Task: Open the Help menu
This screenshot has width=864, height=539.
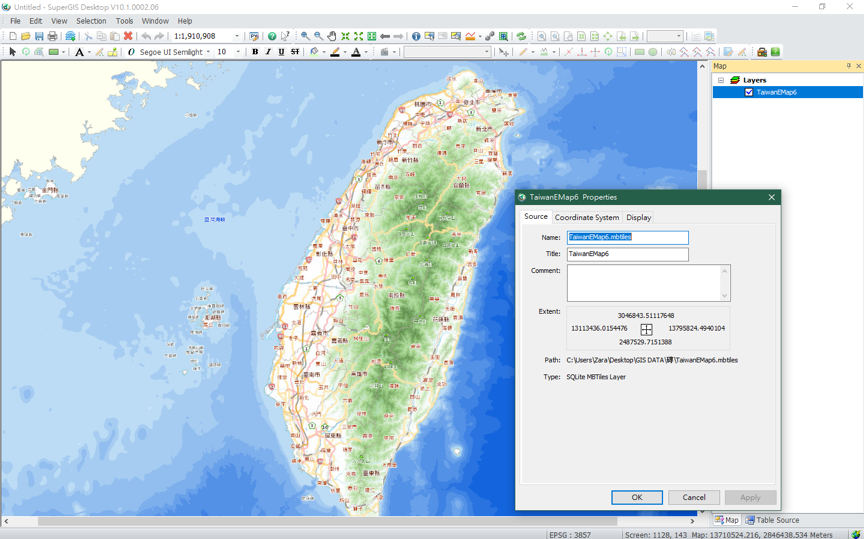Action: coord(185,21)
